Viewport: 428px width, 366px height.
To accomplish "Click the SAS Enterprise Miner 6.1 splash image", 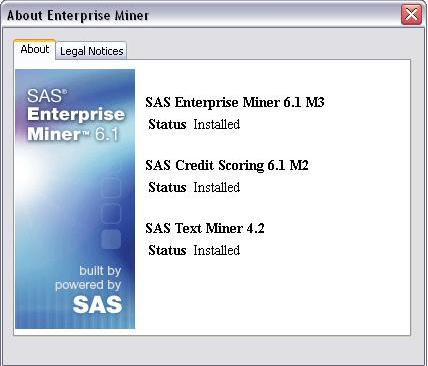I will click(75, 199).
